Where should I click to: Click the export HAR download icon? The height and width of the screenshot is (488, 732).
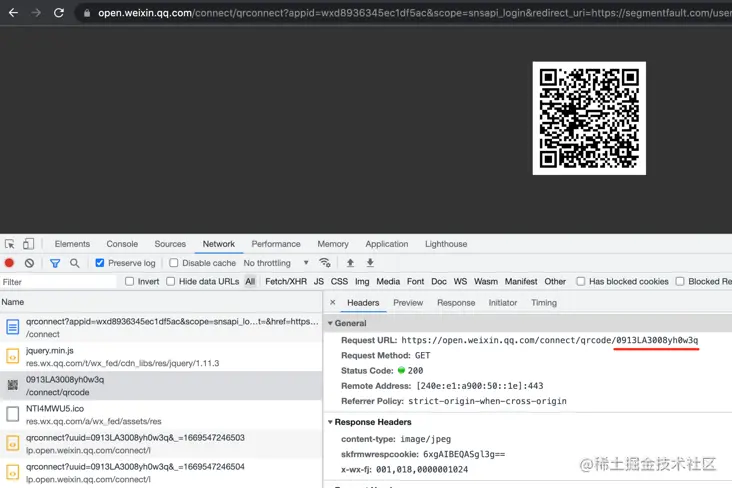(x=370, y=263)
